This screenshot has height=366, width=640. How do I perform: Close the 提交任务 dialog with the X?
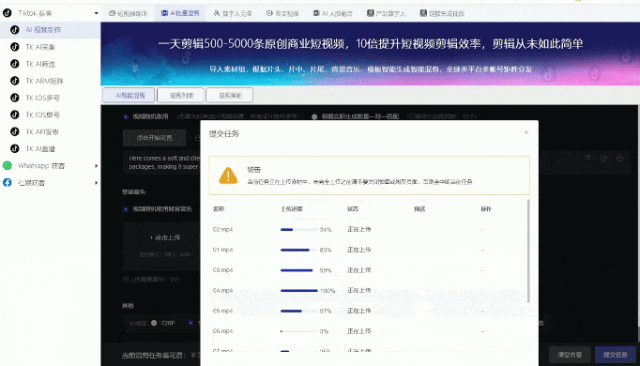tap(526, 132)
